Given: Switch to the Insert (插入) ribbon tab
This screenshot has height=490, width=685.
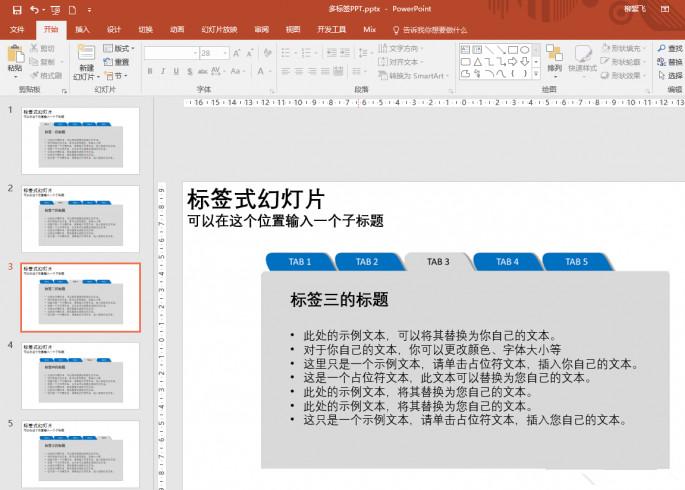Looking at the screenshot, I should point(82,30).
